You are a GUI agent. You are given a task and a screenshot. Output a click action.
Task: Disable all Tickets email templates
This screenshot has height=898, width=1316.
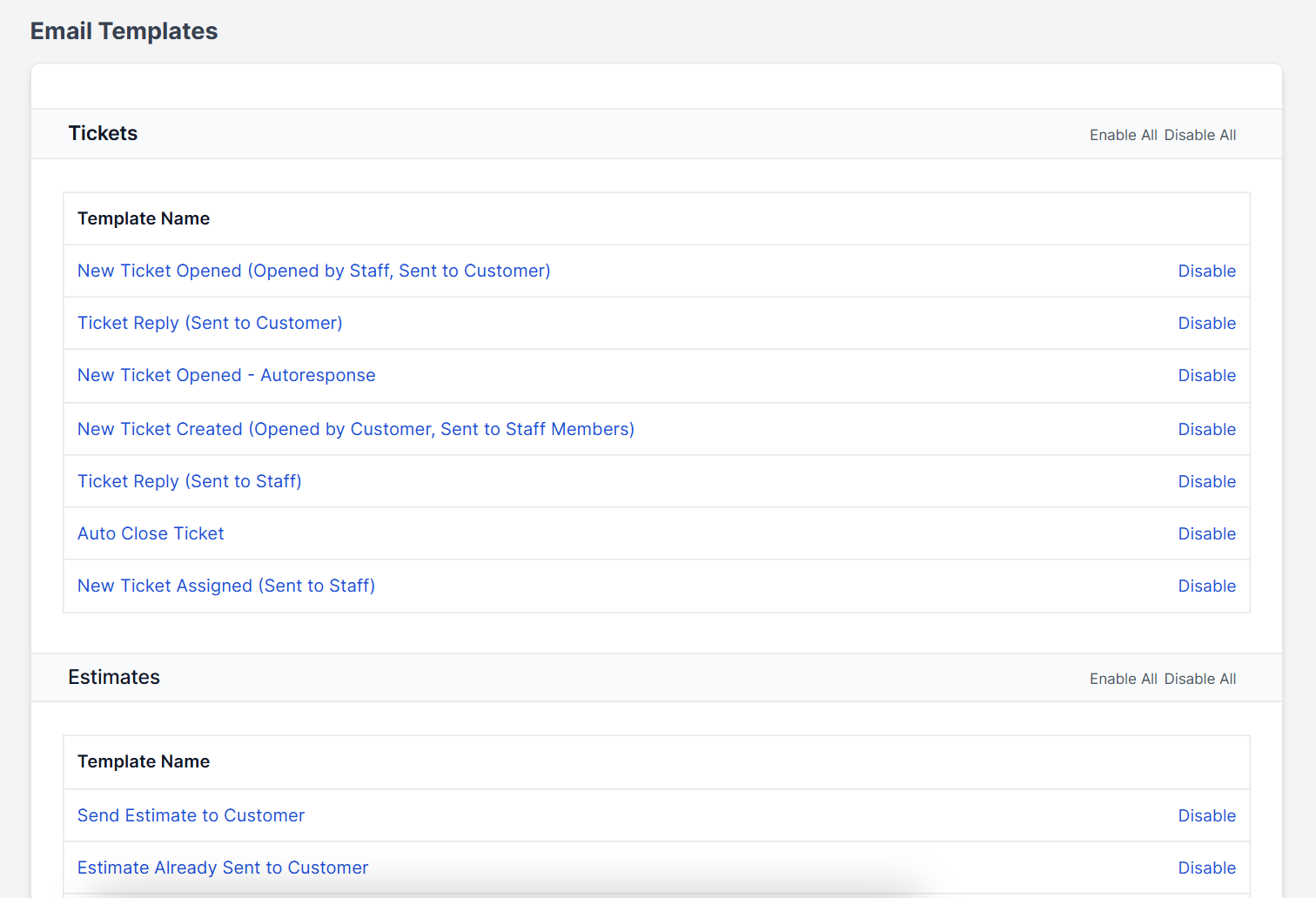(1200, 135)
